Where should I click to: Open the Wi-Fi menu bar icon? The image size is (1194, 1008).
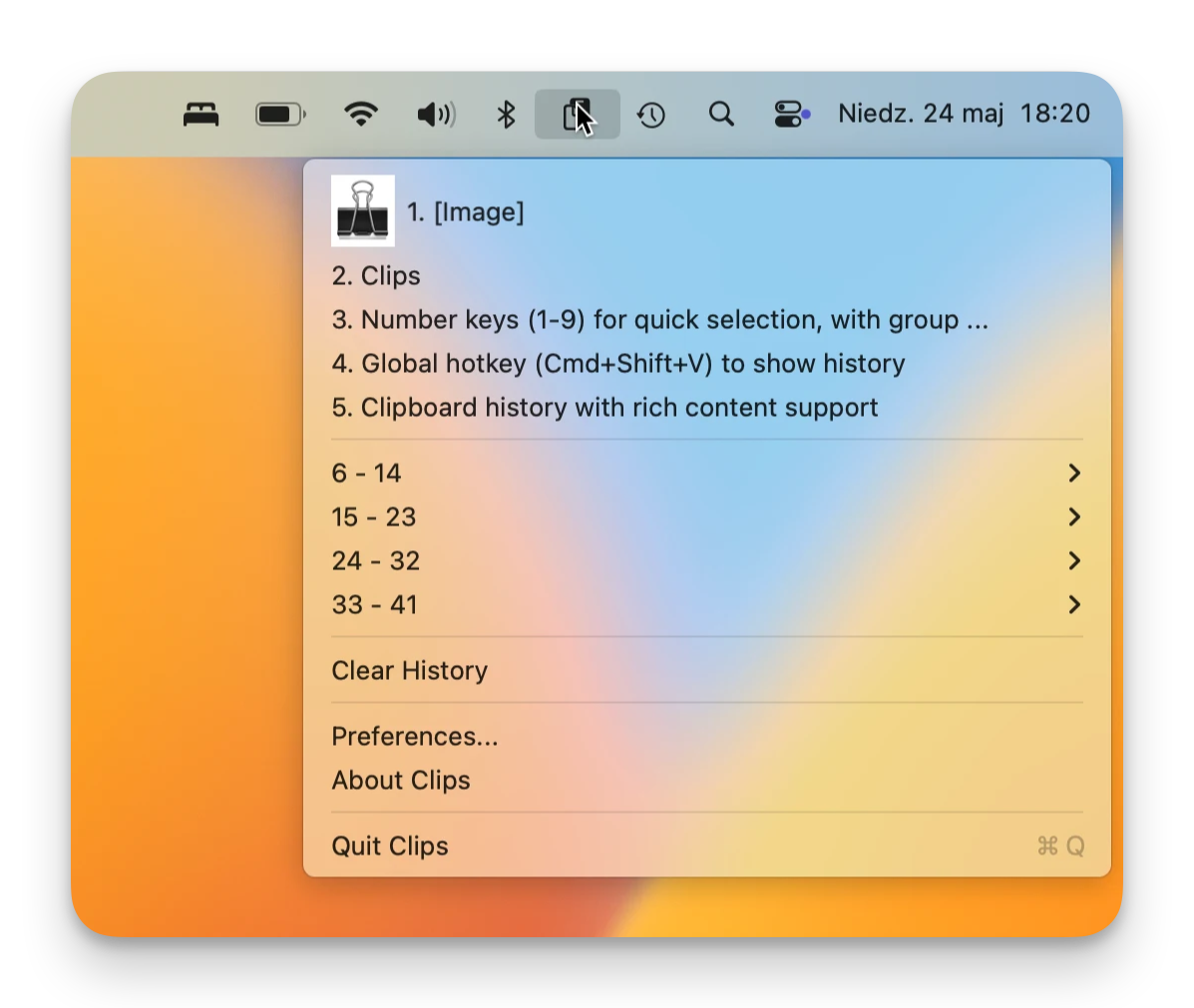361,115
